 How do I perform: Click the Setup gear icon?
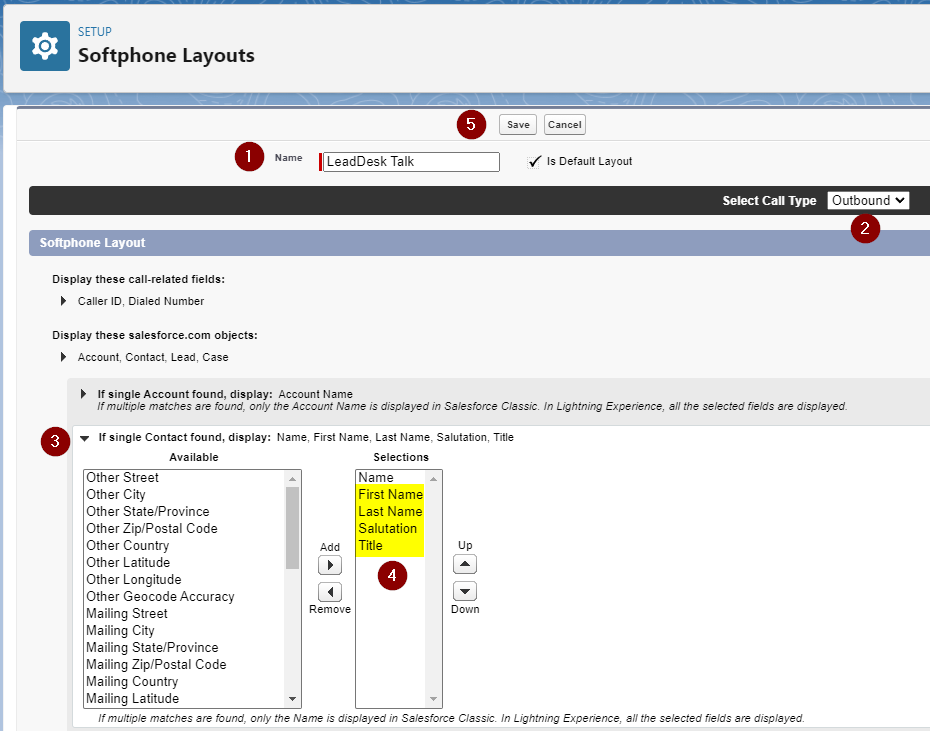[x=45, y=46]
